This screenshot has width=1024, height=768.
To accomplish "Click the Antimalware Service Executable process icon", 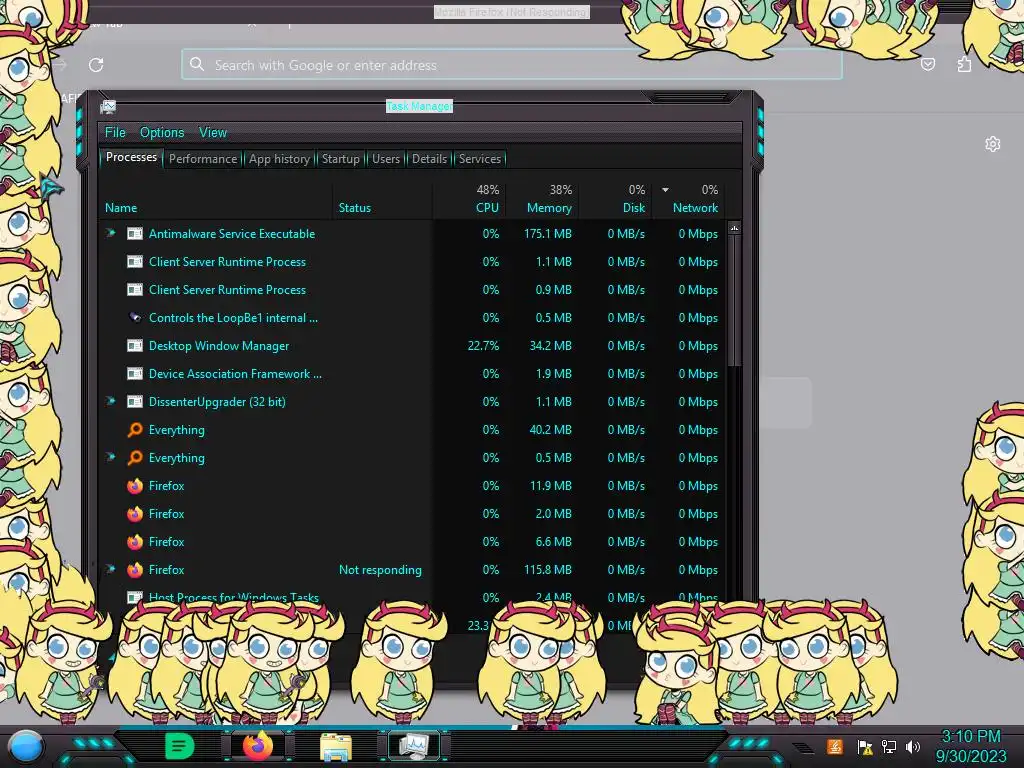I will click(x=135, y=234).
